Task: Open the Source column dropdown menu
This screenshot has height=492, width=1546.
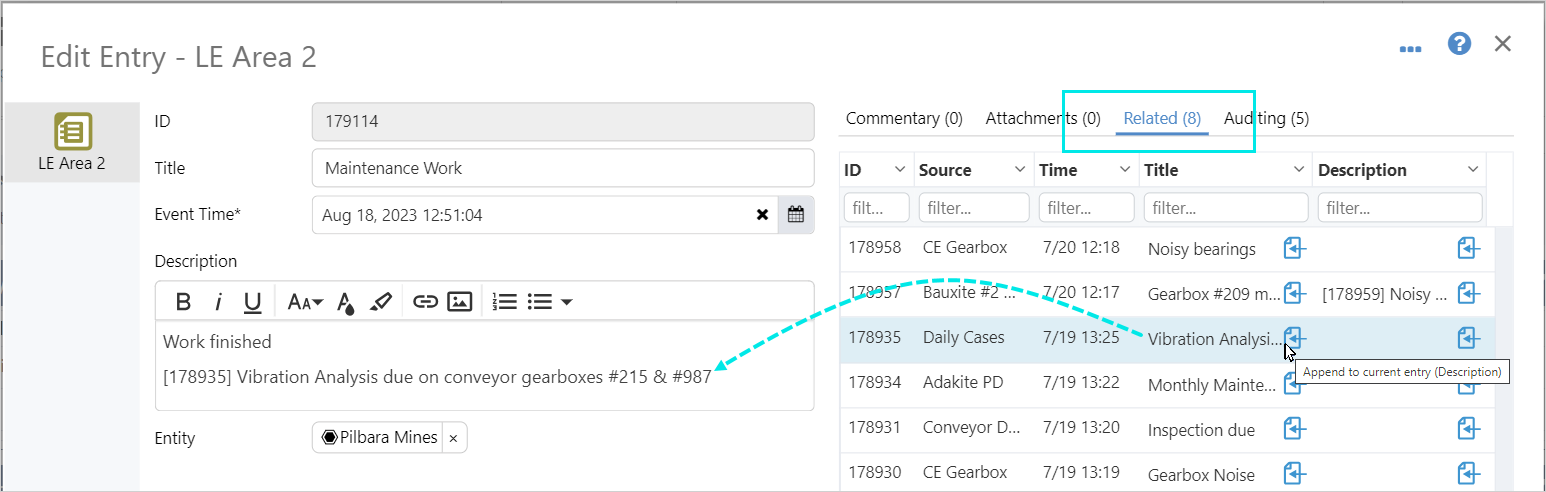Action: point(1020,169)
